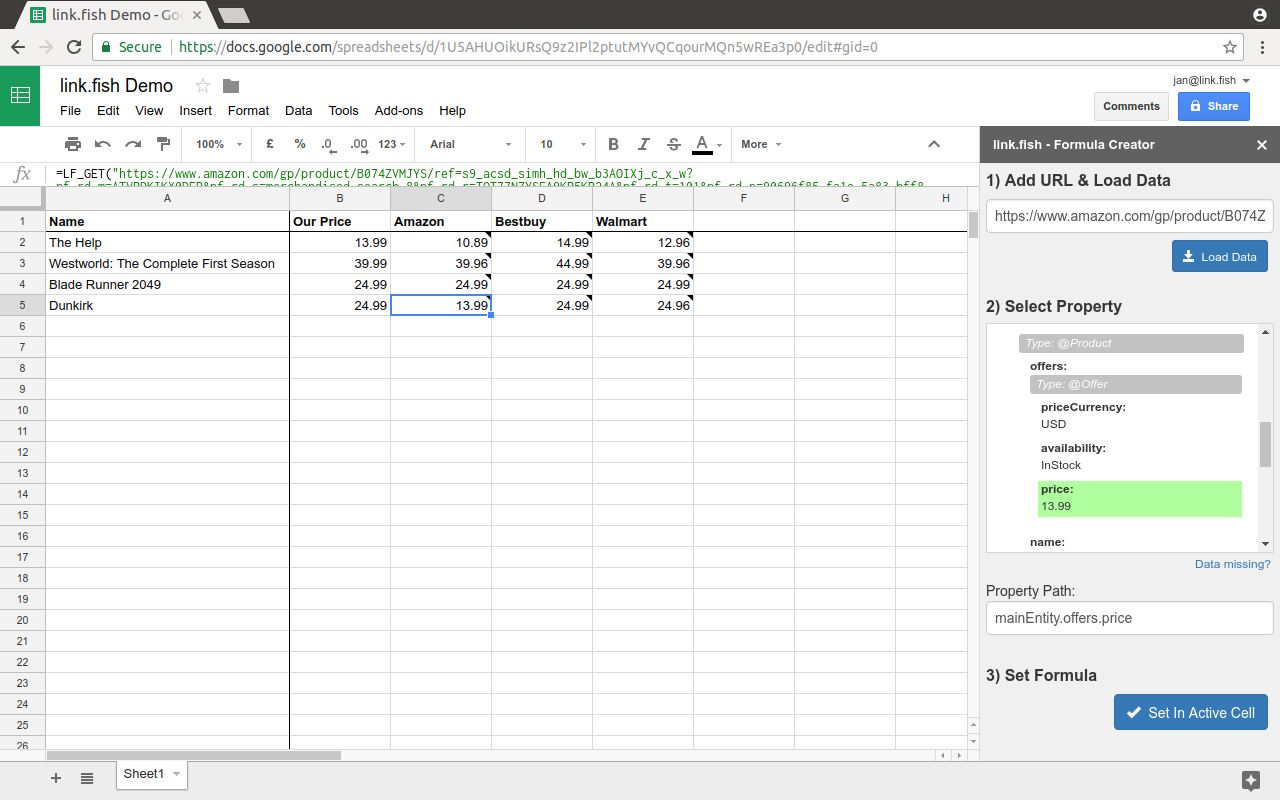Format as percent icon
The width and height of the screenshot is (1280, 800).
click(300, 144)
